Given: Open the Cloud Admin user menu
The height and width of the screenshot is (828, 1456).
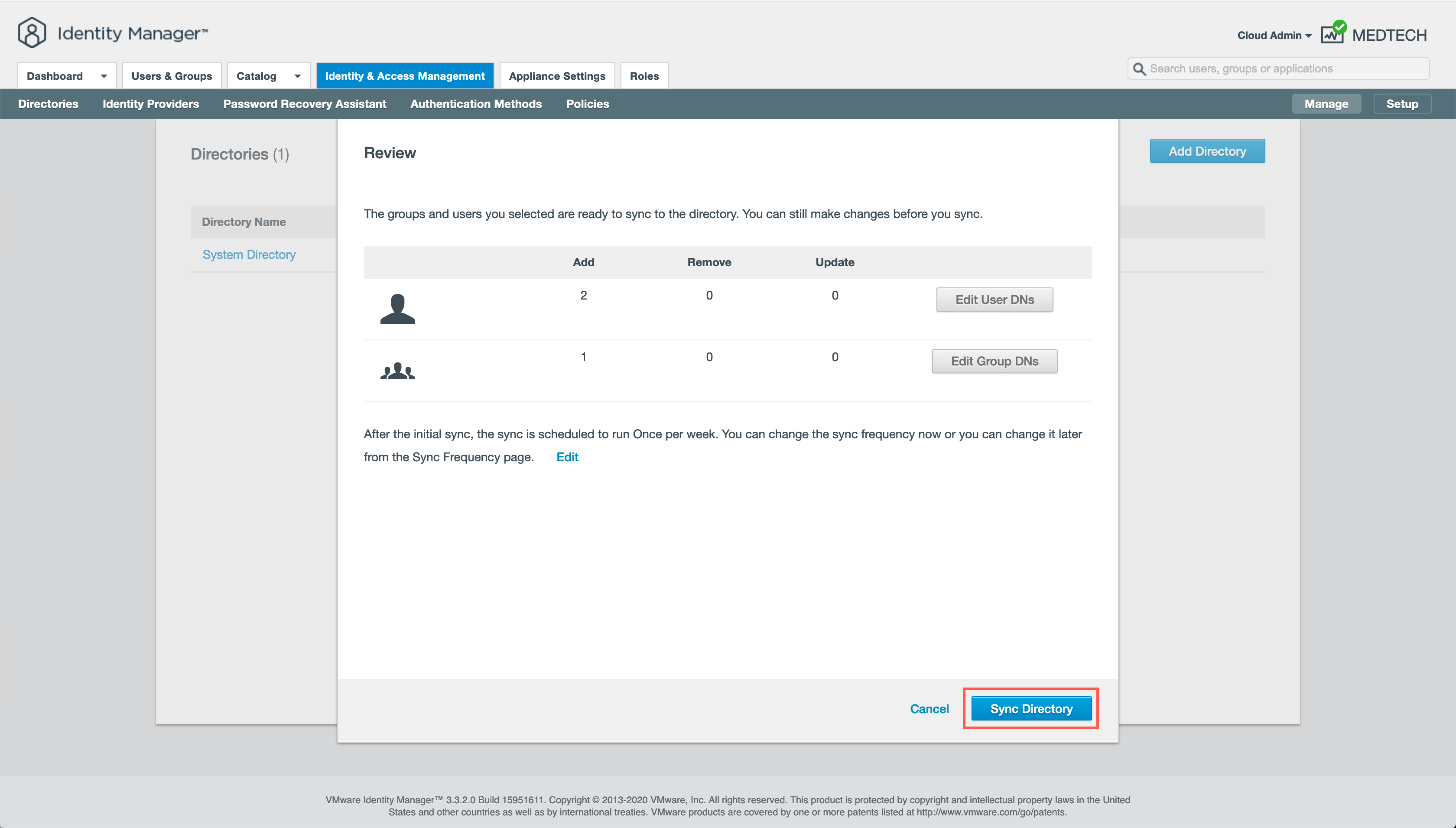Looking at the screenshot, I should (x=1274, y=35).
